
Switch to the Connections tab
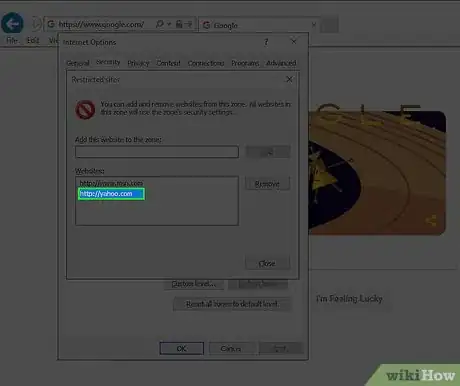tap(206, 63)
